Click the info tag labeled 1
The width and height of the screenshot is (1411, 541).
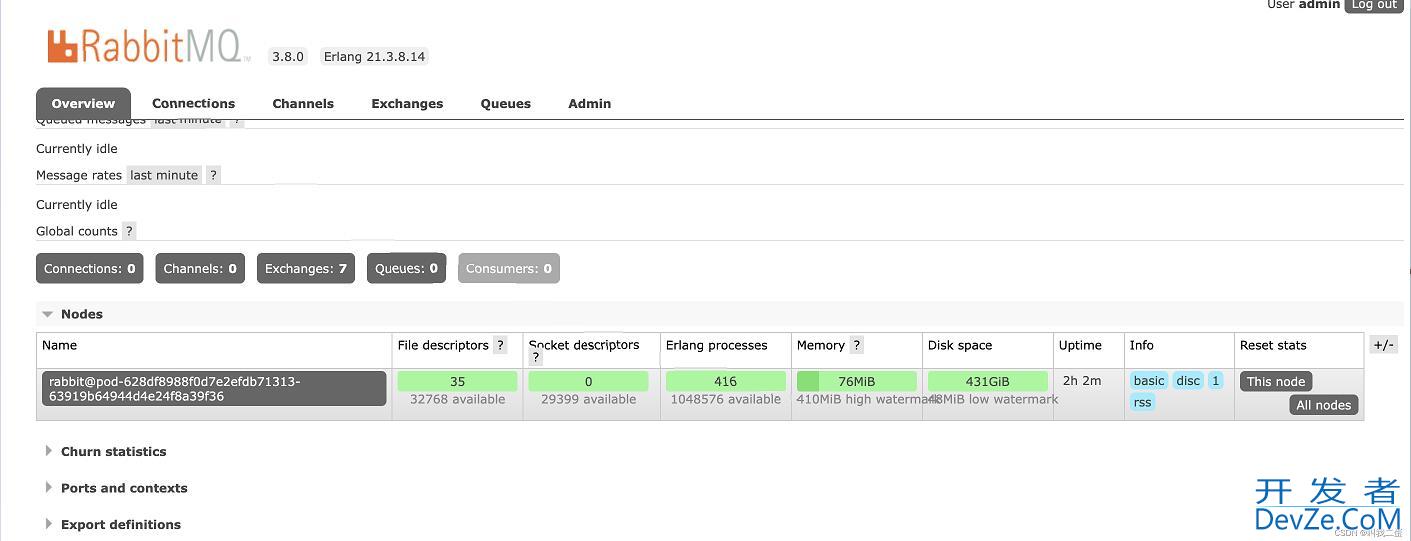(1215, 381)
